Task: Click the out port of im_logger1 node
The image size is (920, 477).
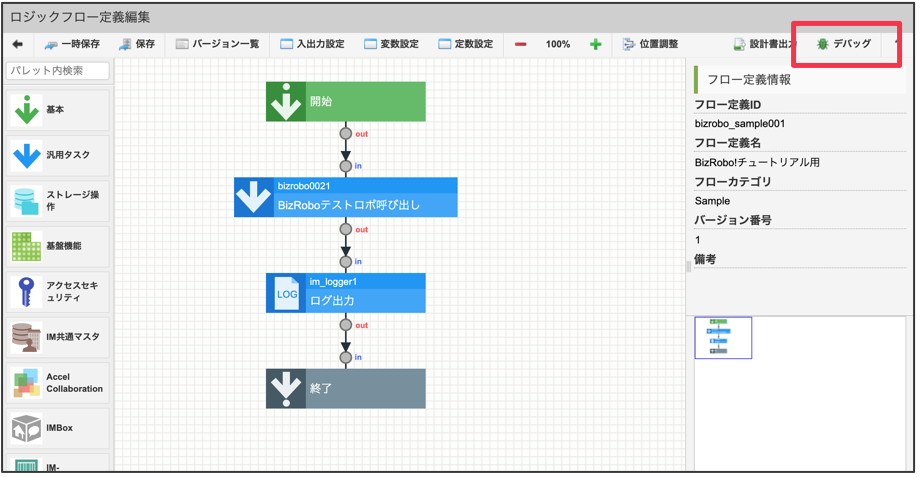Action: pyautogui.click(x=346, y=324)
